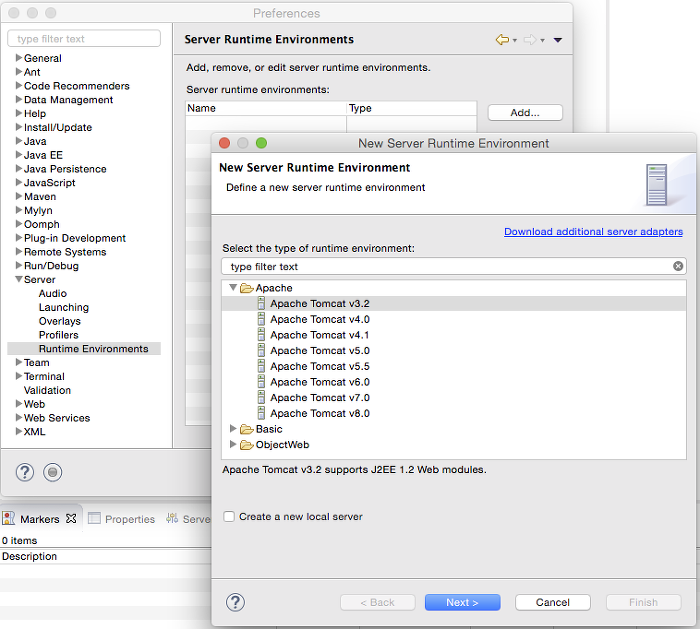Open help in Preferences window
Viewport: 700px width, 629px height.
pos(25,472)
